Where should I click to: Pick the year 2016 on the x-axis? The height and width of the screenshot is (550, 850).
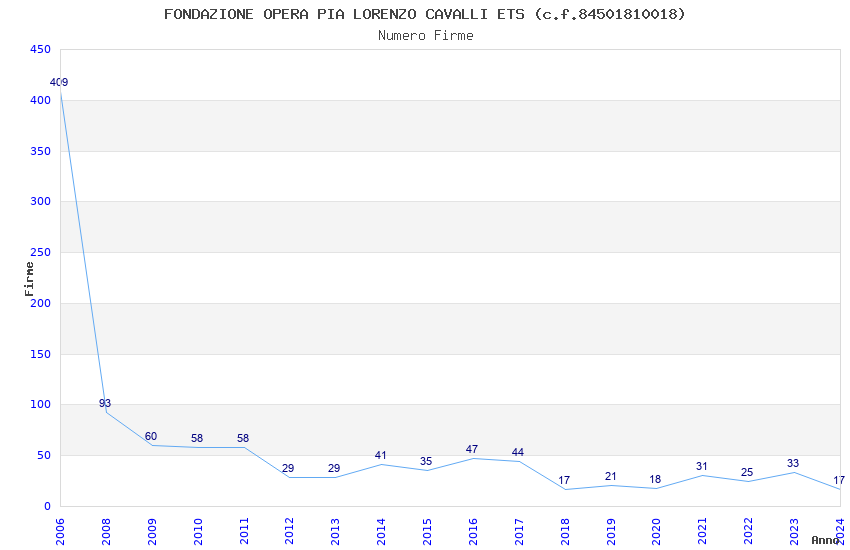(473, 531)
